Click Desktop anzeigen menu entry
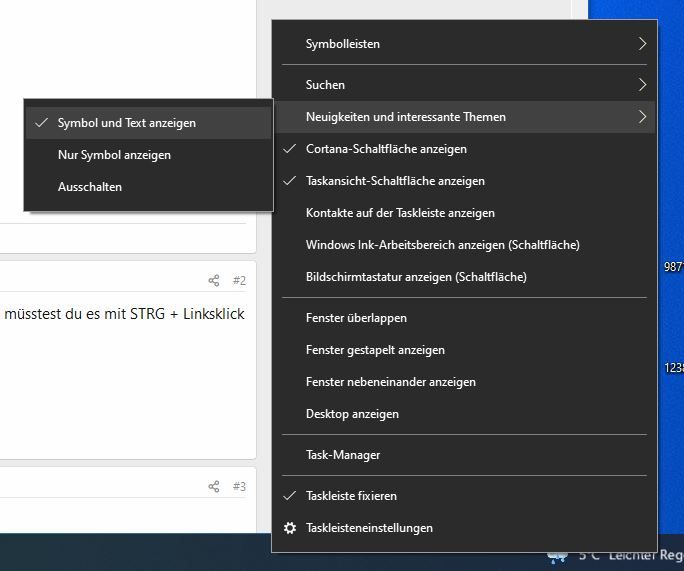The image size is (684, 571). click(465, 414)
